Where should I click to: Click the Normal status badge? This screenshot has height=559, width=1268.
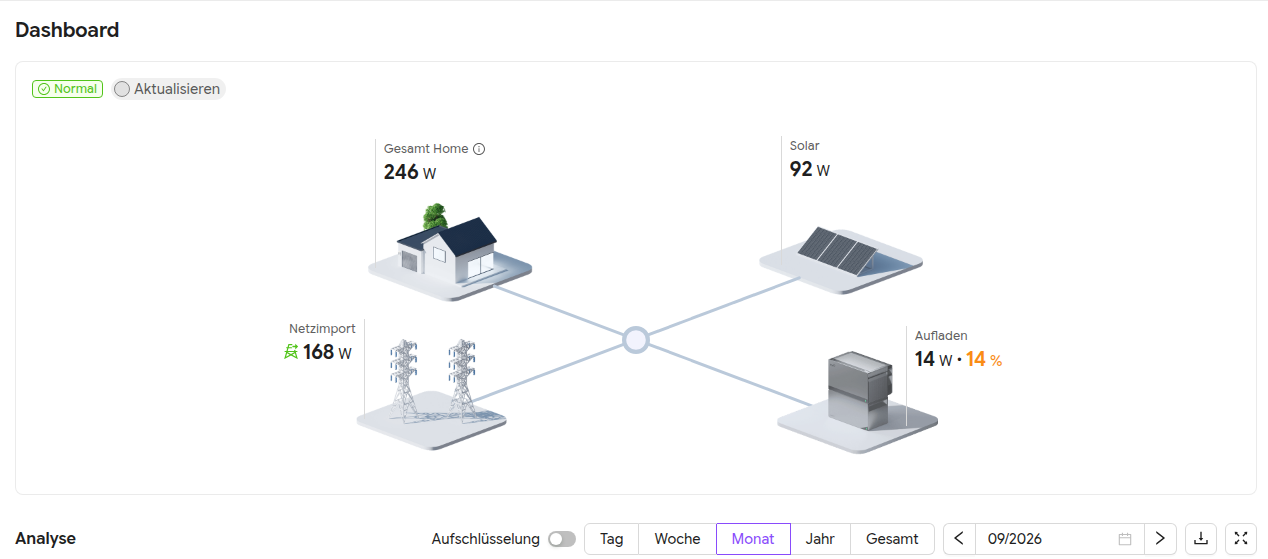(67, 89)
